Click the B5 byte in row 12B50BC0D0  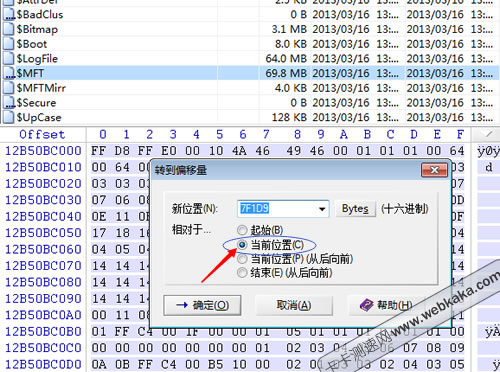tap(216, 364)
